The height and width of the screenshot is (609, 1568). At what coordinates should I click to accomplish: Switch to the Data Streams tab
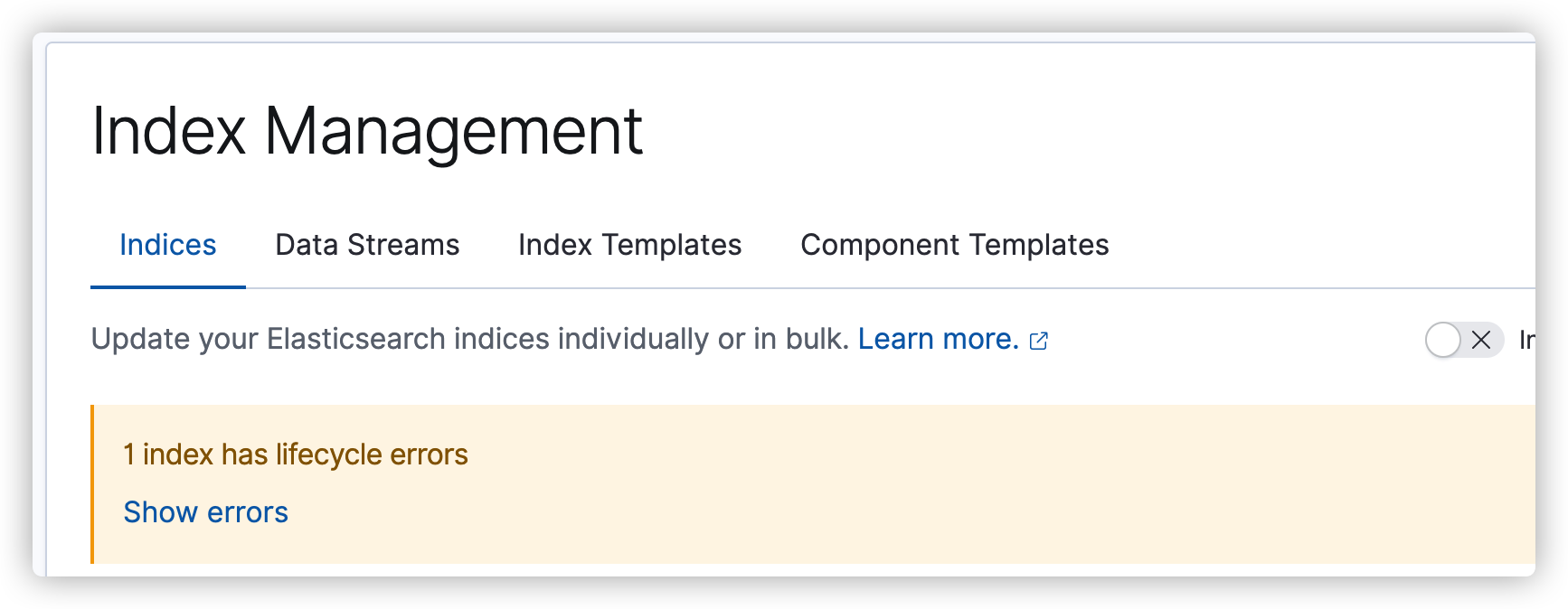pos(367,245)
